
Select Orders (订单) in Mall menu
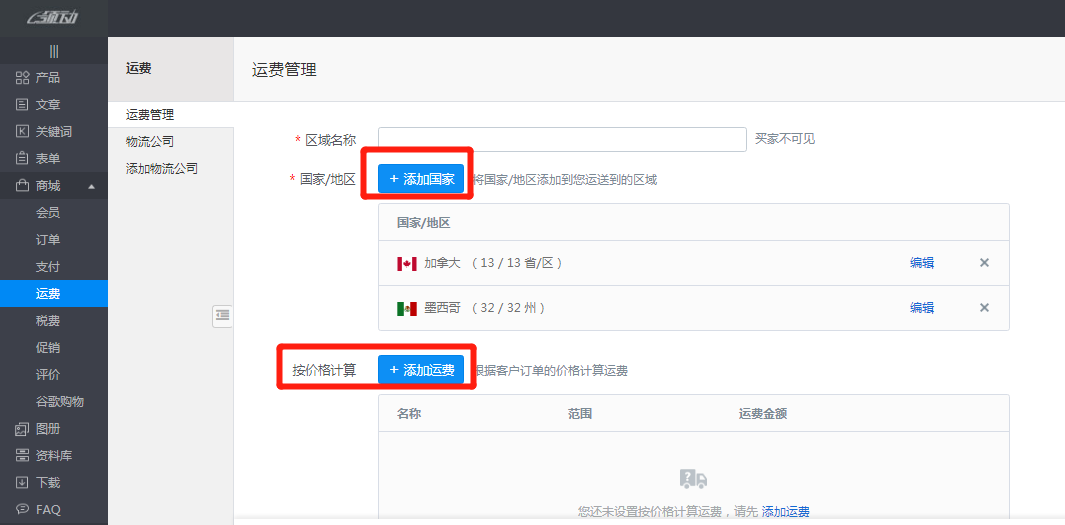point(48,240)
